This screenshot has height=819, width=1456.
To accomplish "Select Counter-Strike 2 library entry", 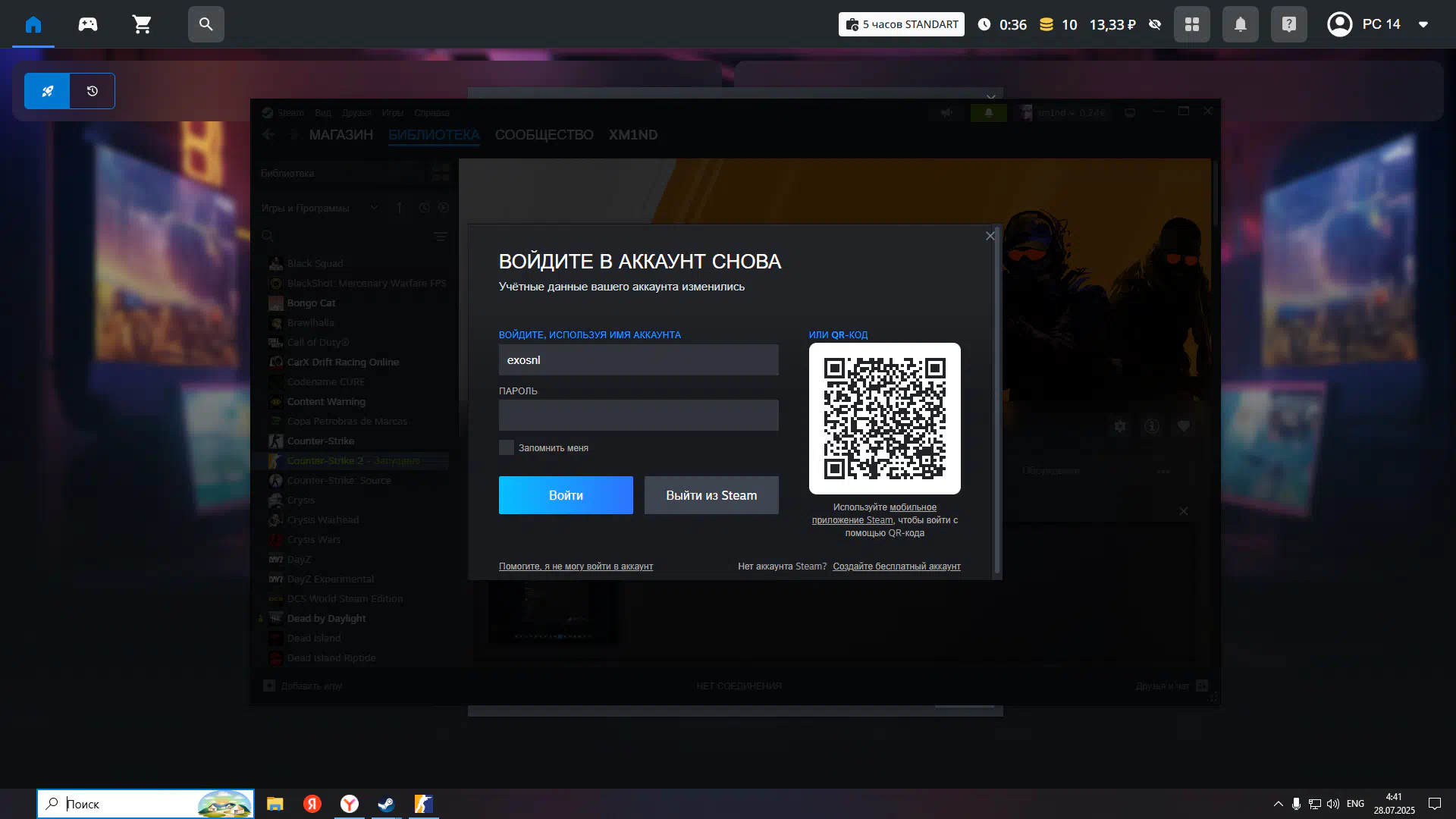I will coord(353,461).
